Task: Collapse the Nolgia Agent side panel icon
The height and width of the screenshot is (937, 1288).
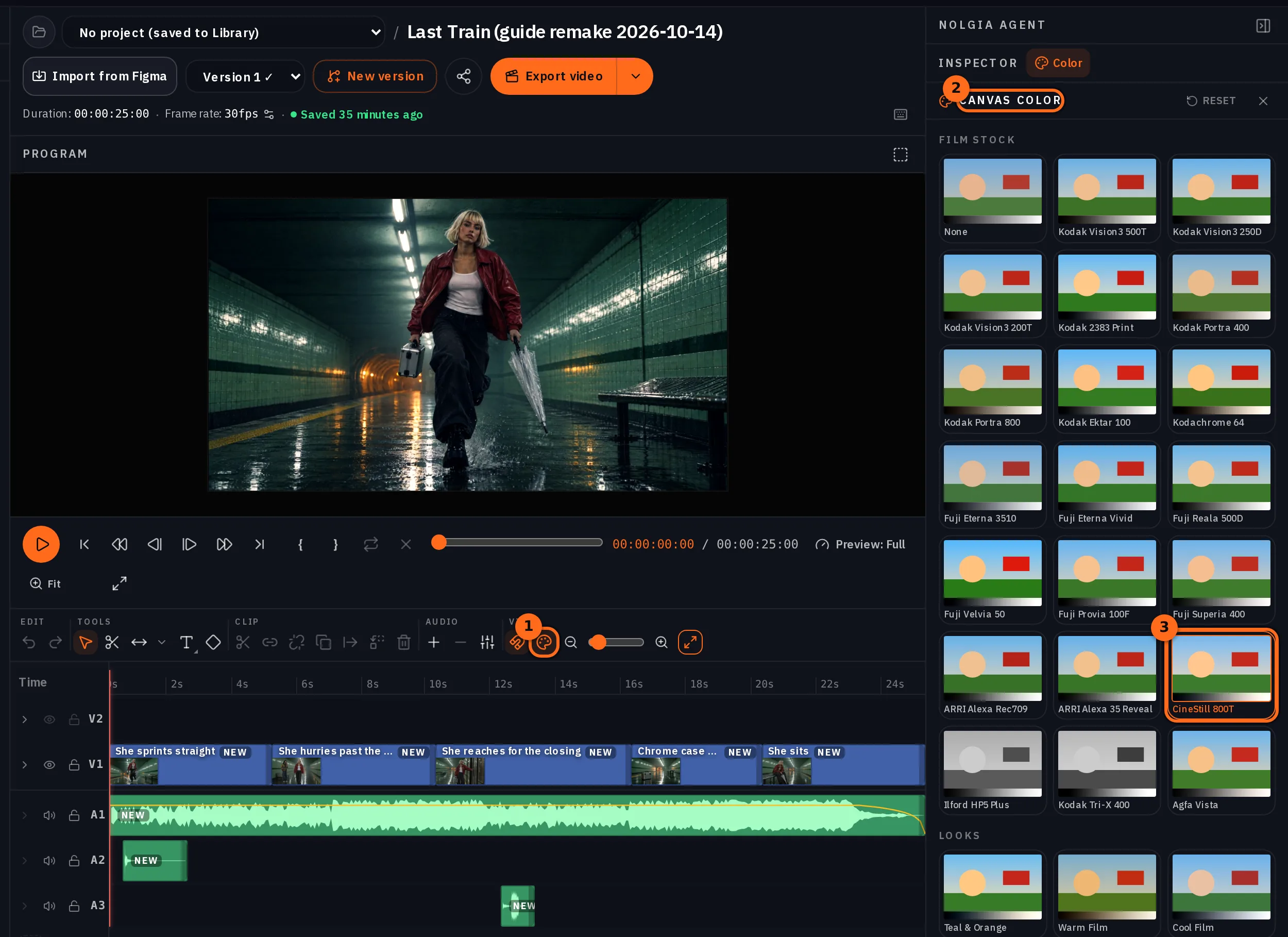Action: click(1263, 26)
